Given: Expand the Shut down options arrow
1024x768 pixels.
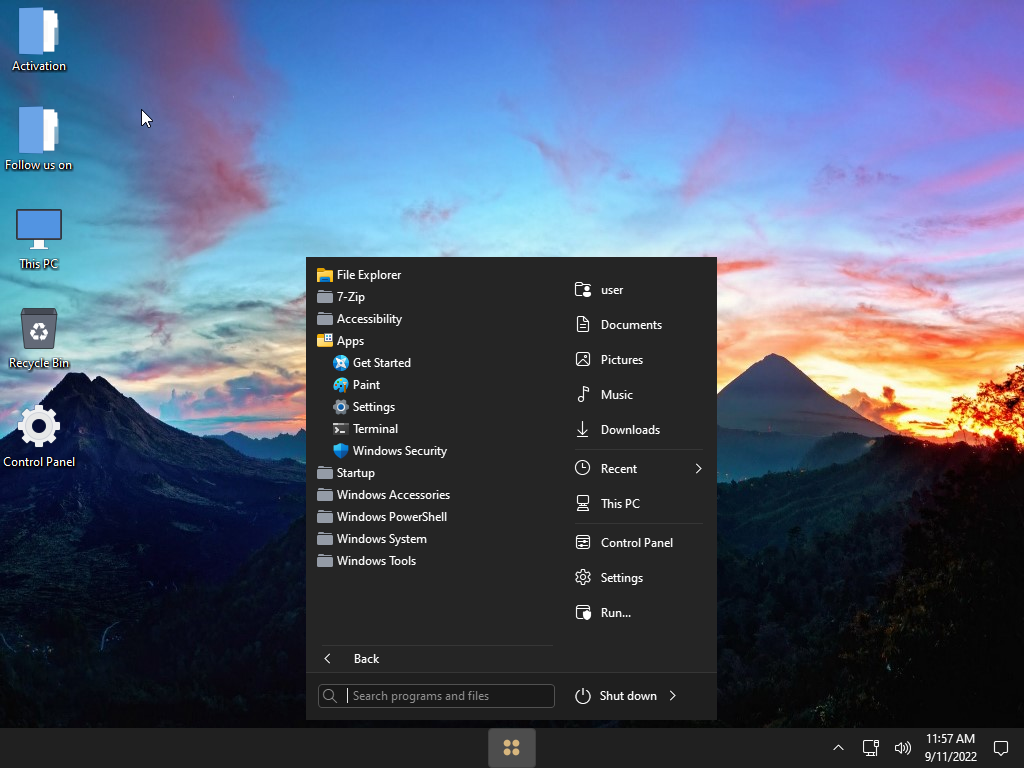Looking at the screenshot, I should pos(673,696).
